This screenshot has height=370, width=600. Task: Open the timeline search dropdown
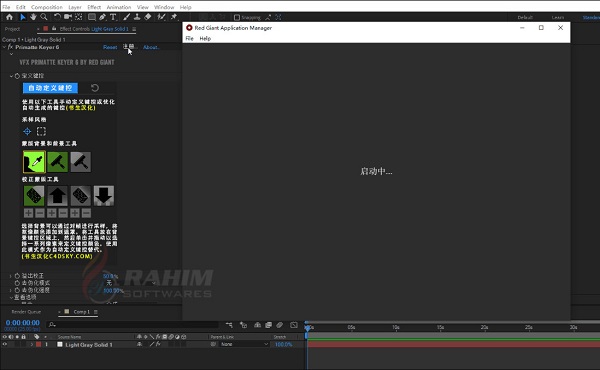click(x=52, y=325)
